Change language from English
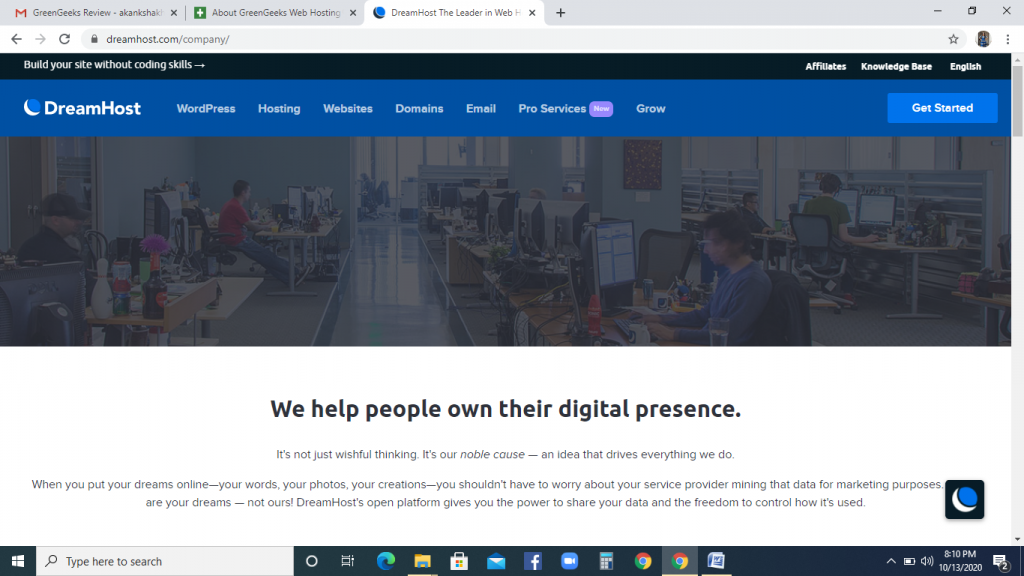 965,67
